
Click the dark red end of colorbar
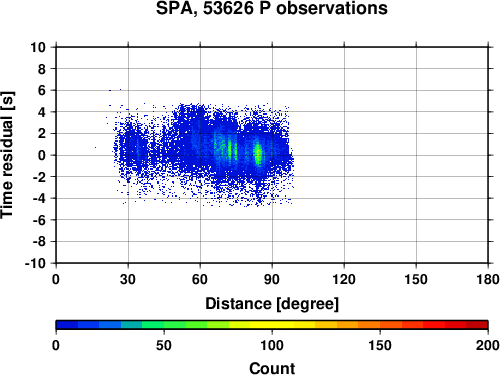click(x=477, y=325)
